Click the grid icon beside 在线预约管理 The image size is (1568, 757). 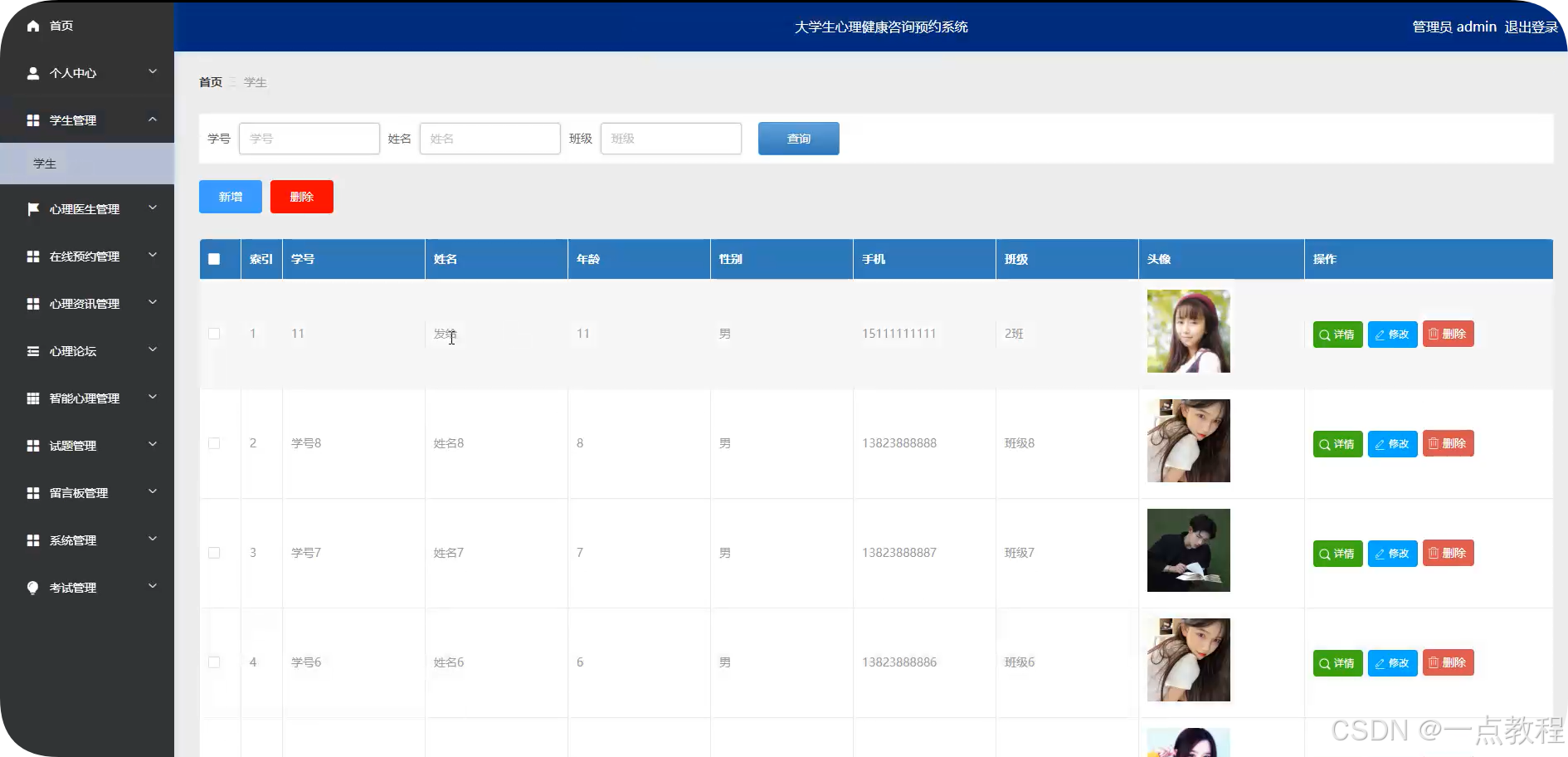coord(33,256)
